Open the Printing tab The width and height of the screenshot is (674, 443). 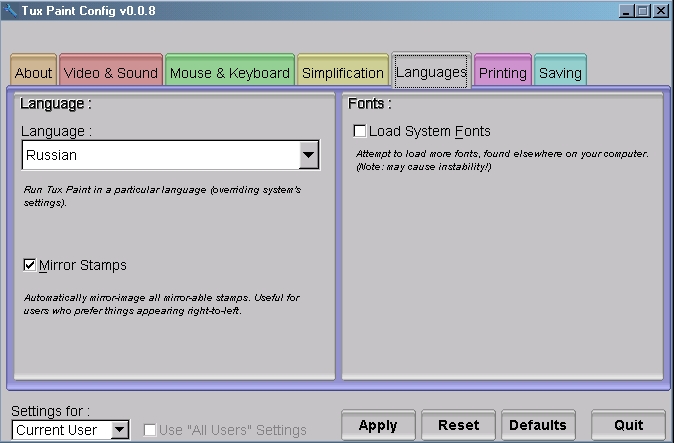point(502,73)
